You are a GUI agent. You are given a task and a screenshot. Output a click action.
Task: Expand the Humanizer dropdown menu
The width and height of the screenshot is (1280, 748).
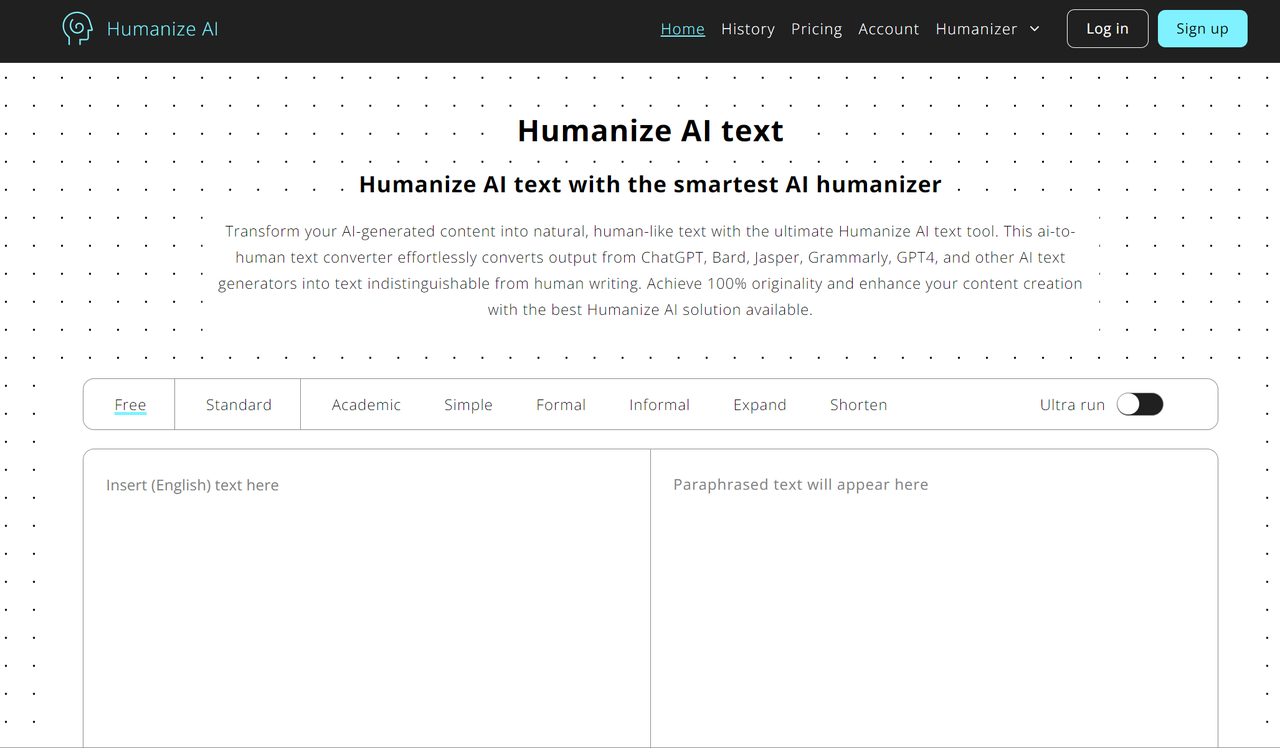coord(987,29)
